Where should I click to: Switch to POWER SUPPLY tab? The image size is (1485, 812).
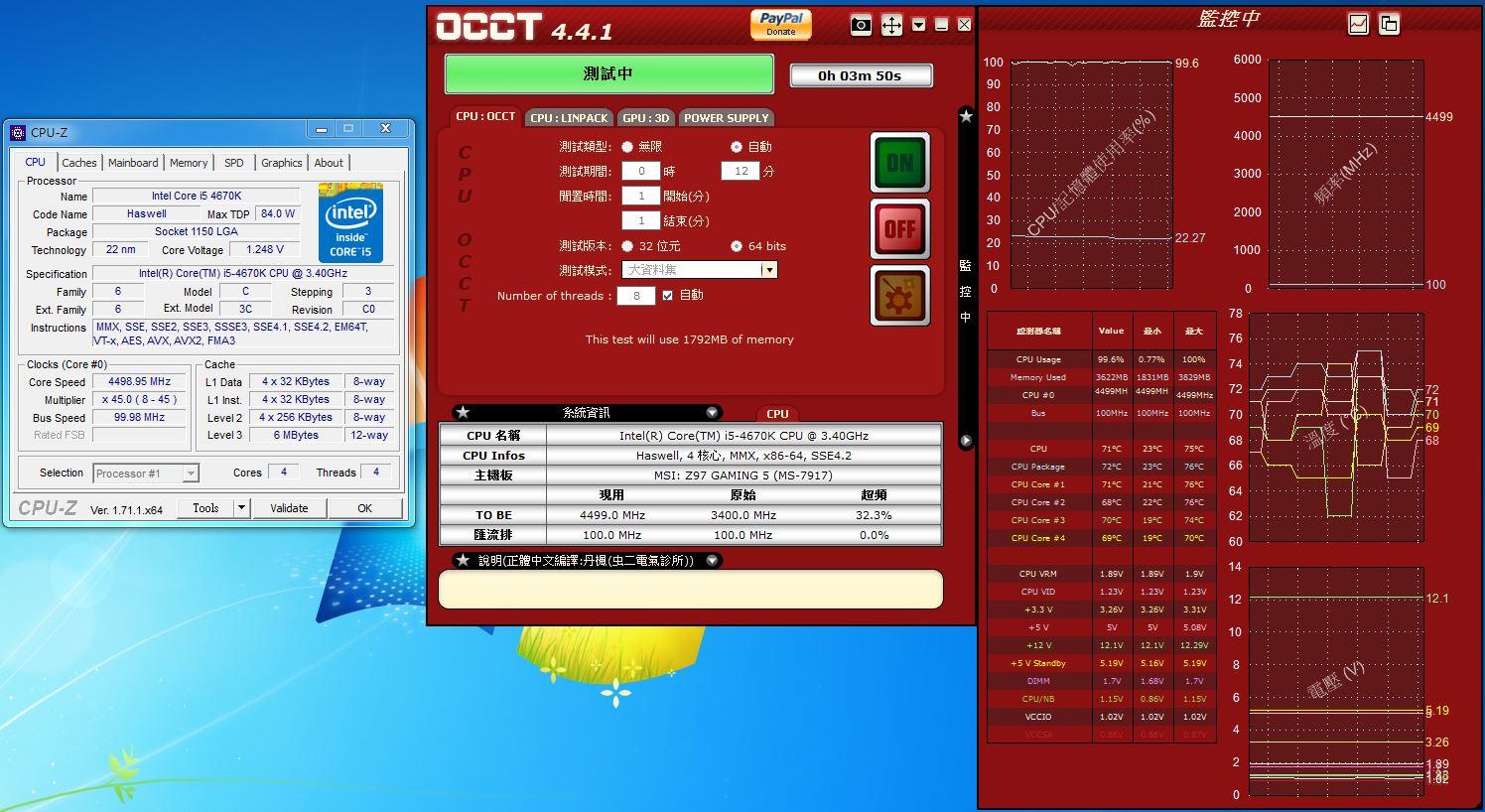(726, 118)
